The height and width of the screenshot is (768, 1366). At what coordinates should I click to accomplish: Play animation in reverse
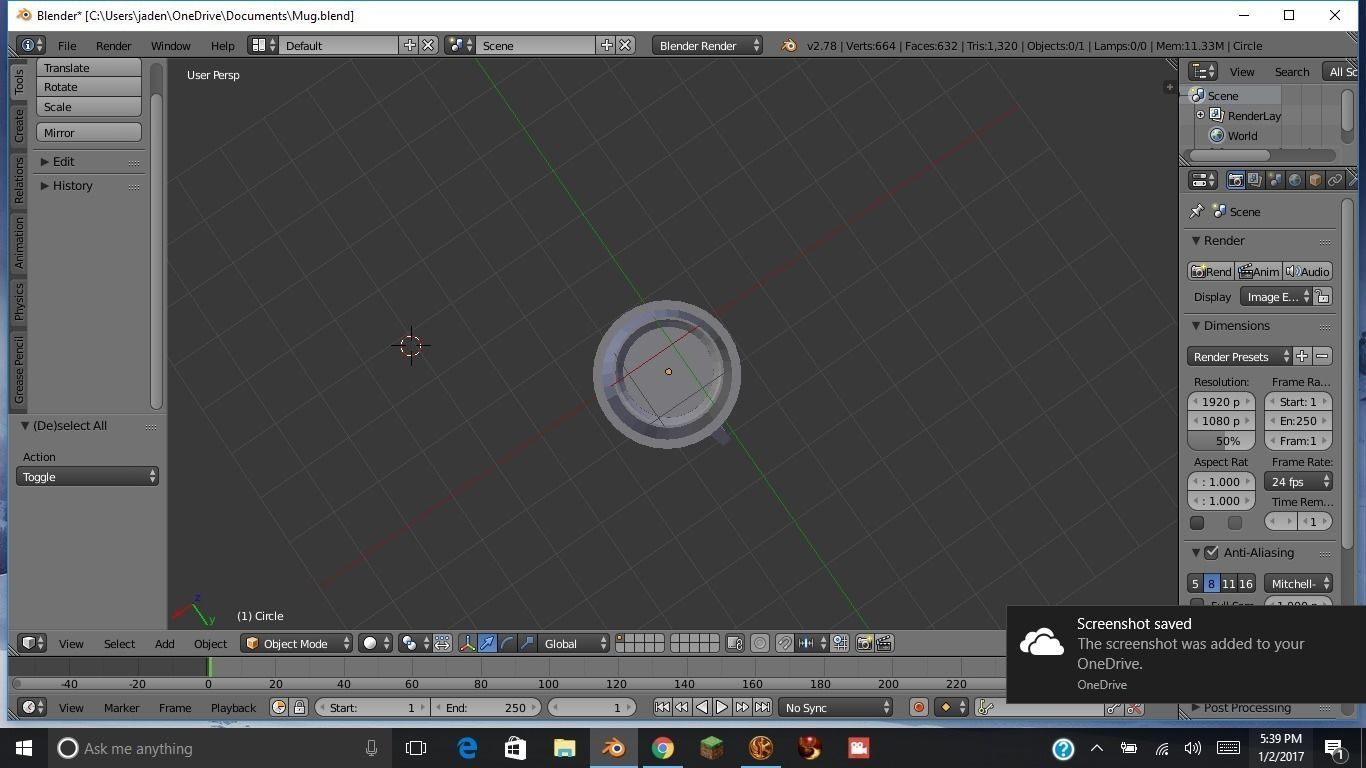[702, 707]
